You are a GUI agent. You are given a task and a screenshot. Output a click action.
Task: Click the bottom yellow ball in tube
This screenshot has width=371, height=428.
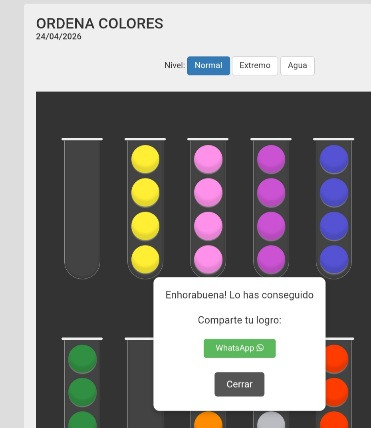pyautogui.click(x=145, y=260)
